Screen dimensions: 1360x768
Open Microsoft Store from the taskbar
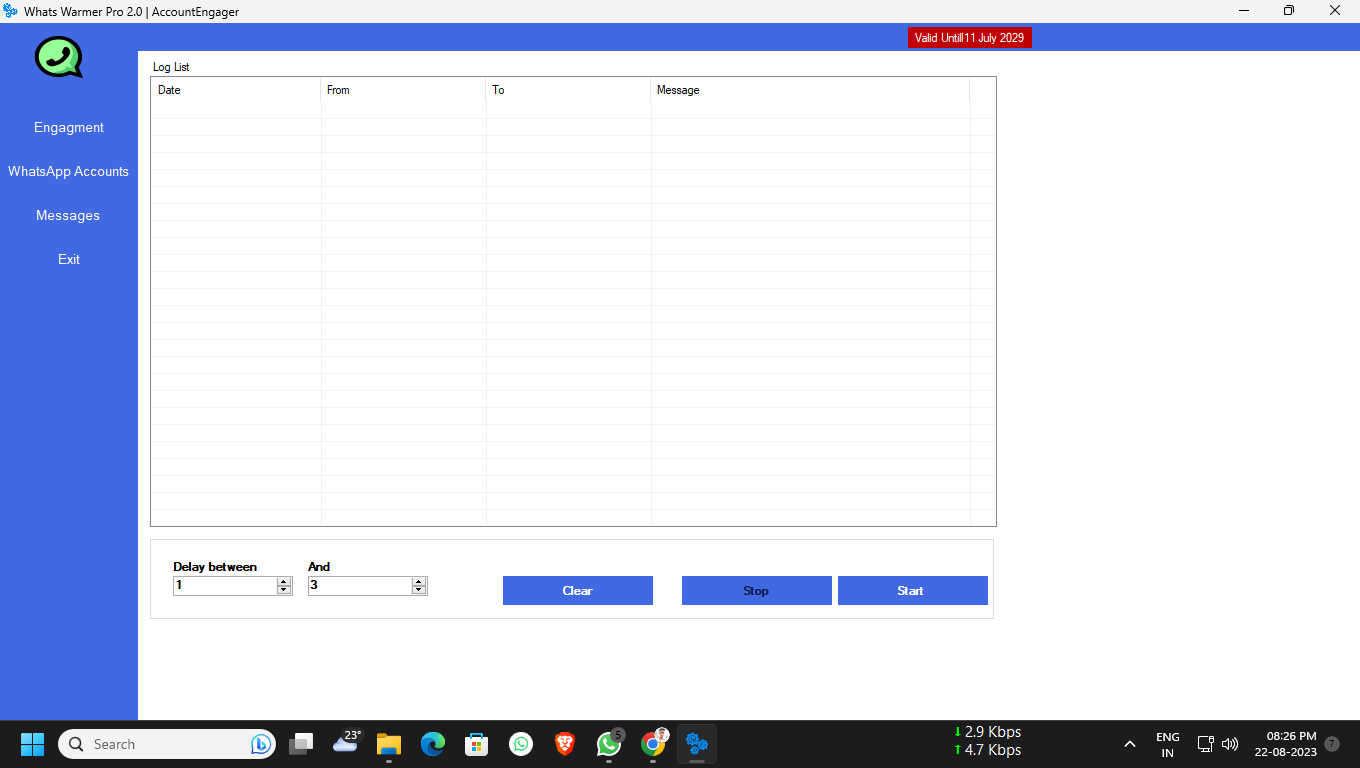click(477, 744)
